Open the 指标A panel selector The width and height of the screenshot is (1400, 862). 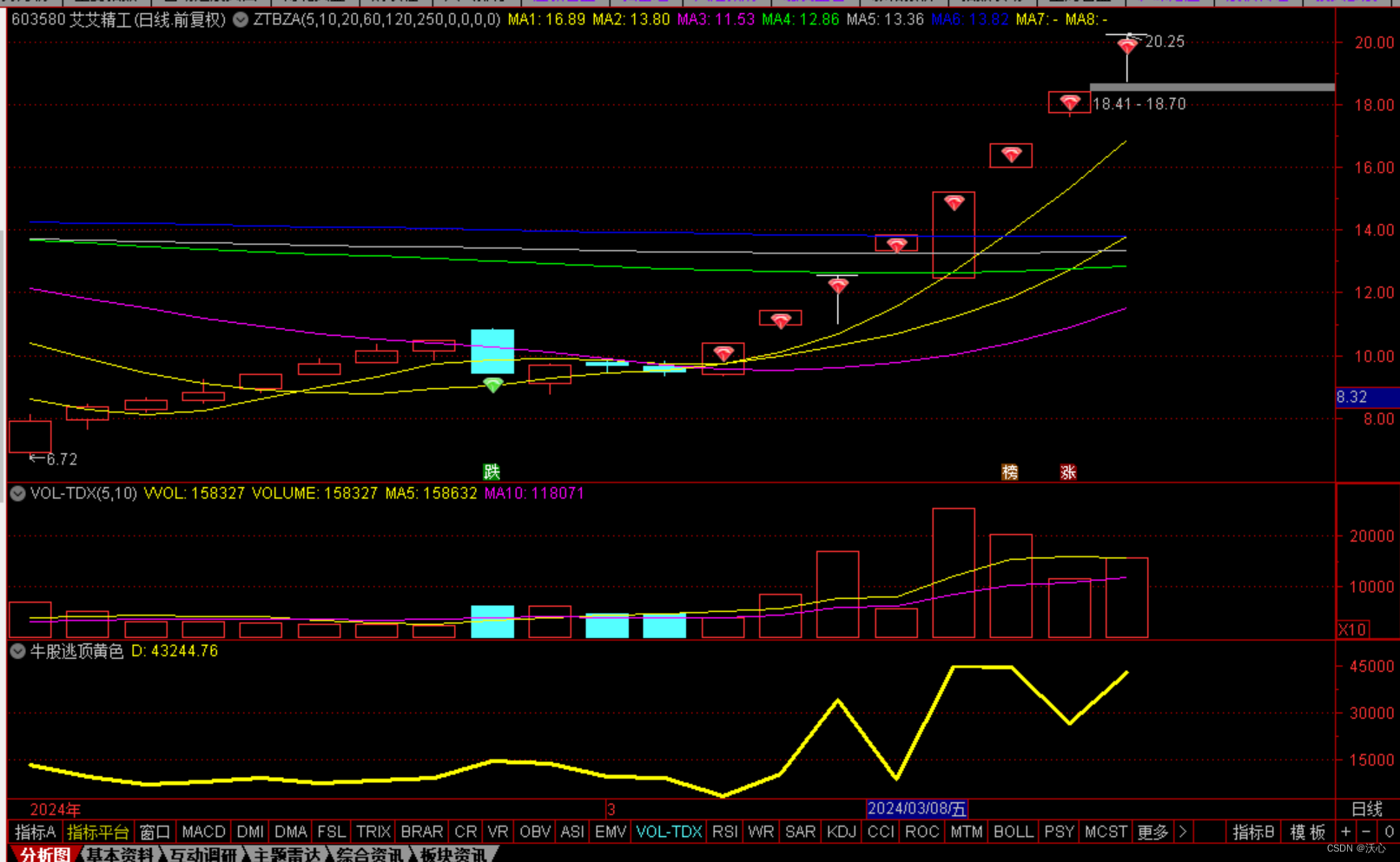[x=35, y=832]
